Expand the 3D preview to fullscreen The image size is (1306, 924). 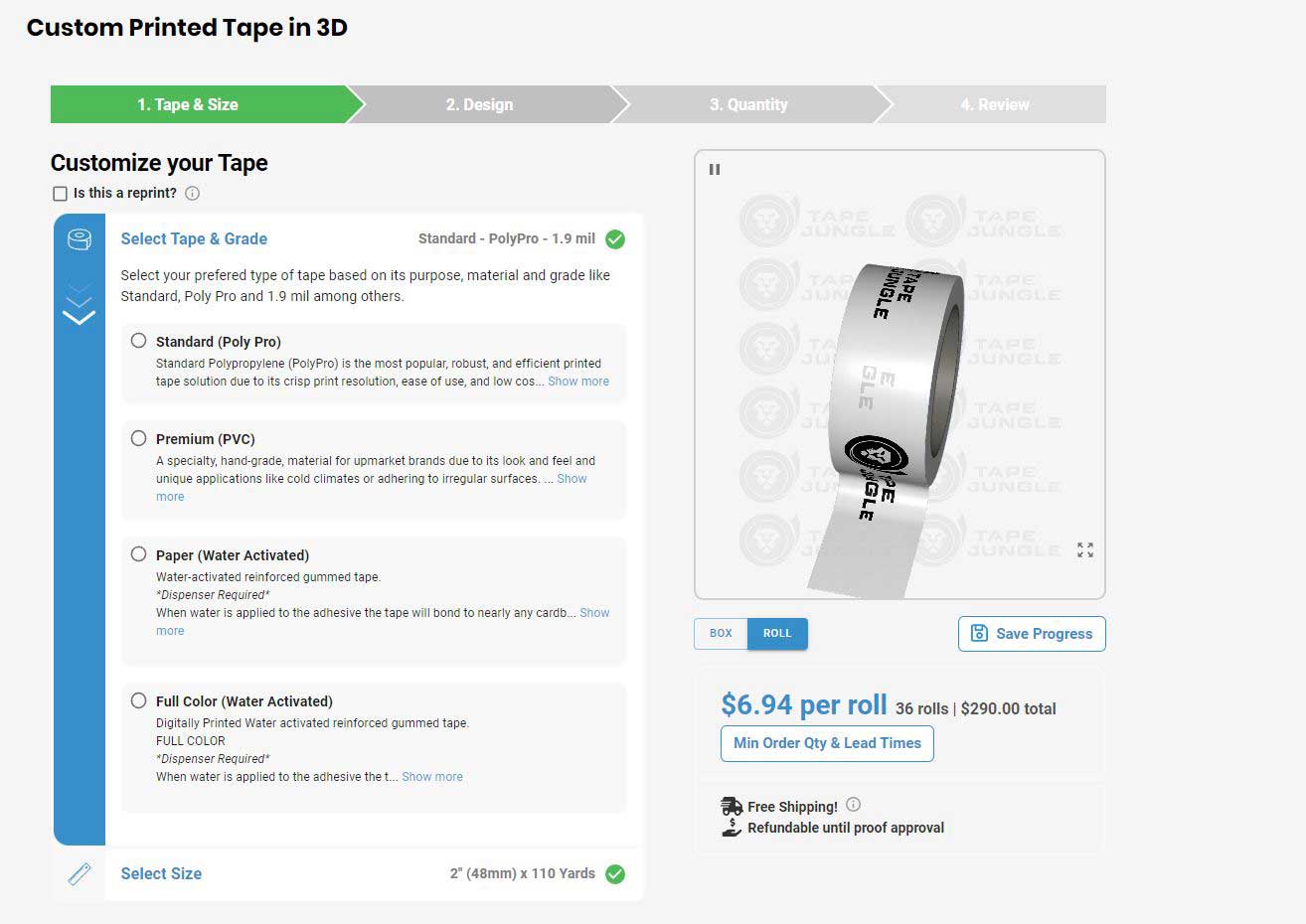point(1084,549)
